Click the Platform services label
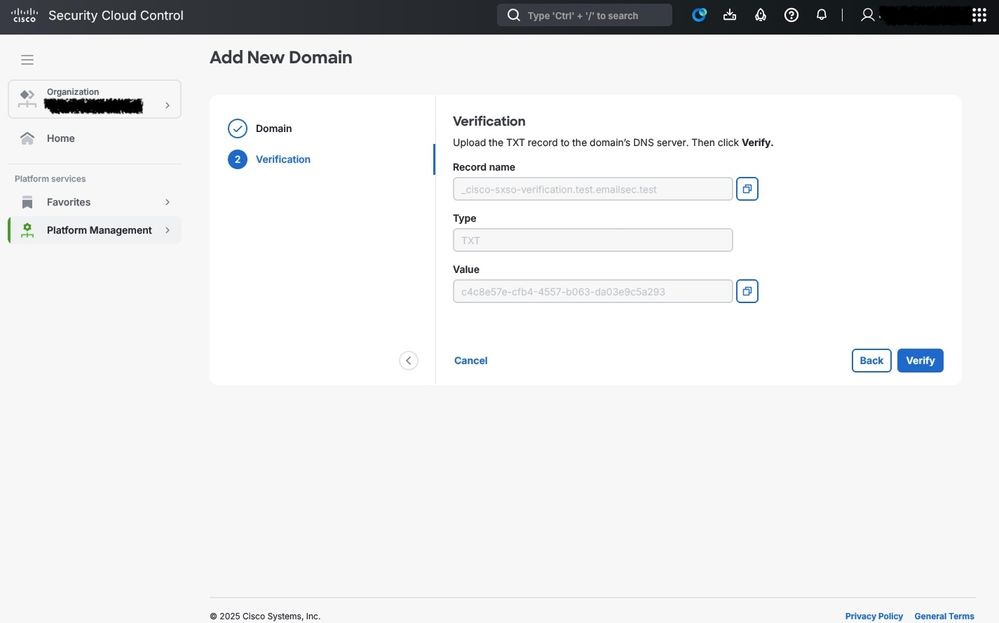 [x=50, y=179]
